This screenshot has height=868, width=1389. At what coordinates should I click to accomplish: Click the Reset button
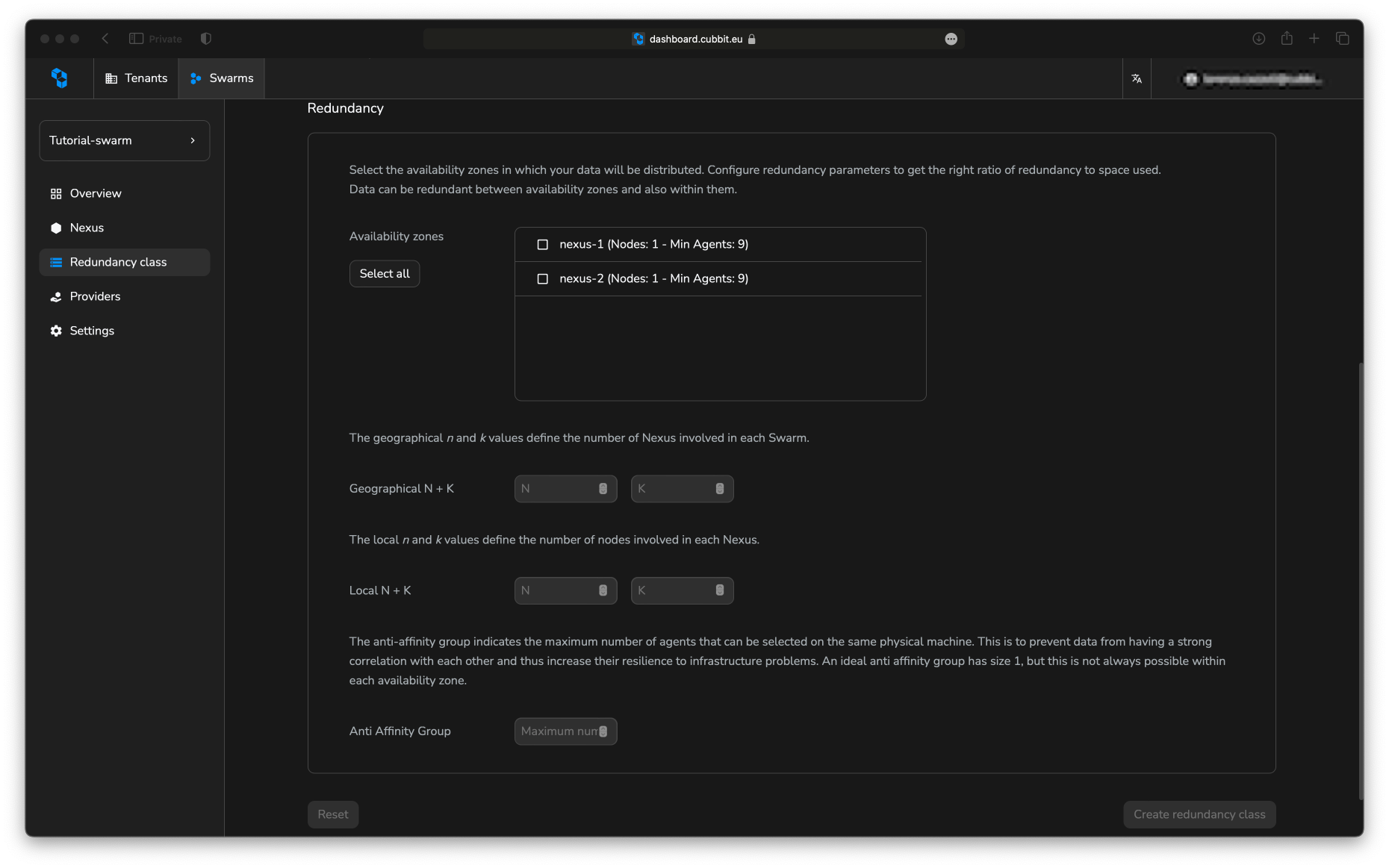(333, 814)
